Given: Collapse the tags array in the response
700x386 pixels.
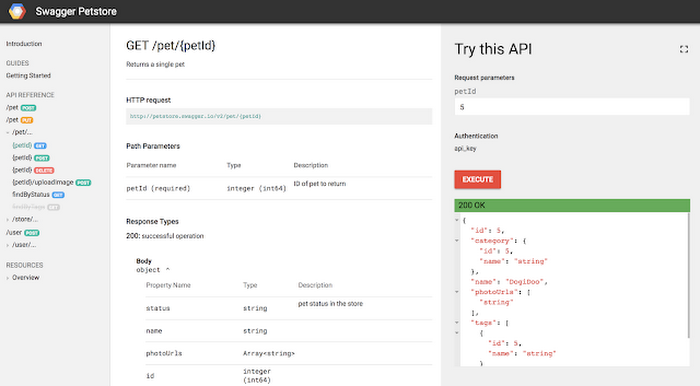Looking at the screenshot, I should [457, 322].
